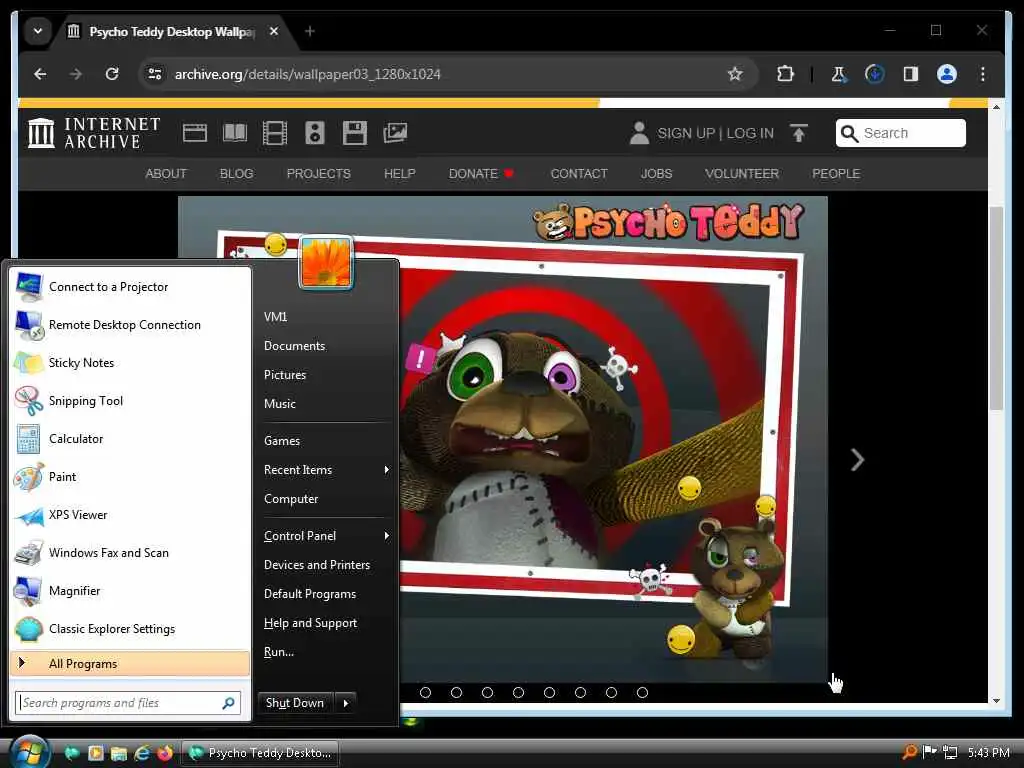Click the Chrome page vertical scrollbar thumb

996,307
